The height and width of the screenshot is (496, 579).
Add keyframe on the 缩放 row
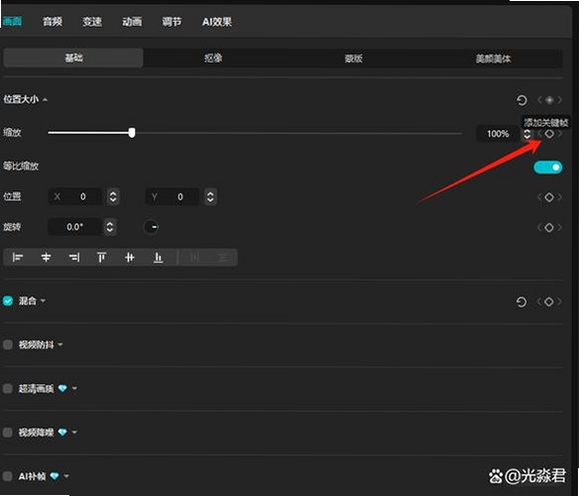point(549,134)
